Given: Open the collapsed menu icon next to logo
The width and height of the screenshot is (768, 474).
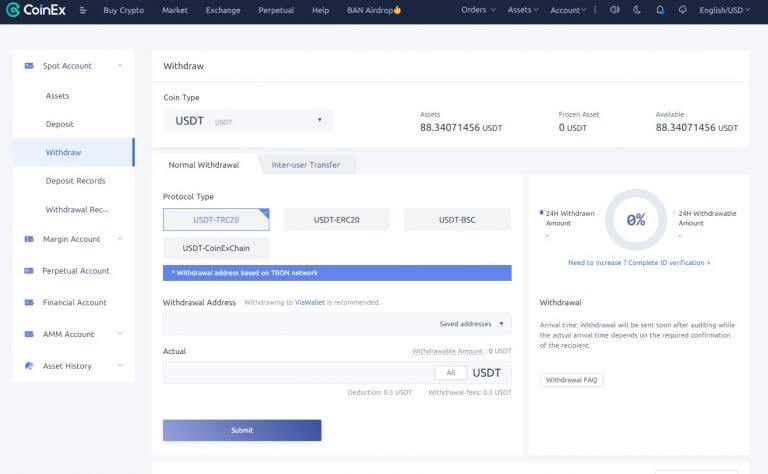Looking at the screenshot, I should tap(83, 10).
